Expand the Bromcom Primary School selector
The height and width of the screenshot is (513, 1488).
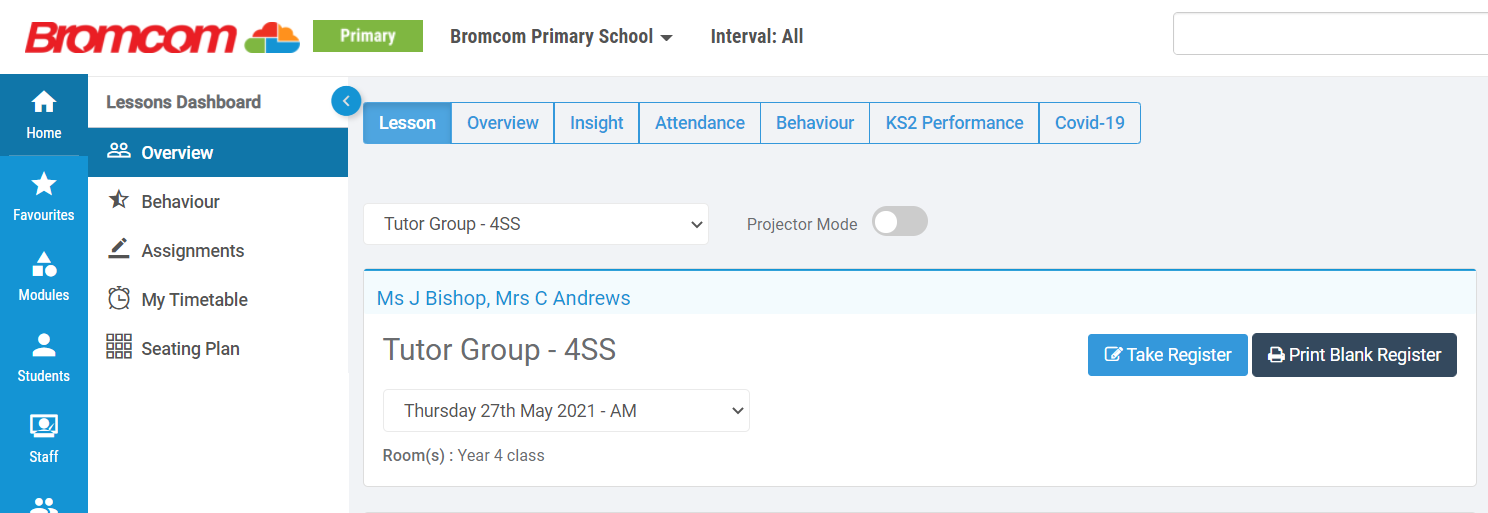(561, 37)
